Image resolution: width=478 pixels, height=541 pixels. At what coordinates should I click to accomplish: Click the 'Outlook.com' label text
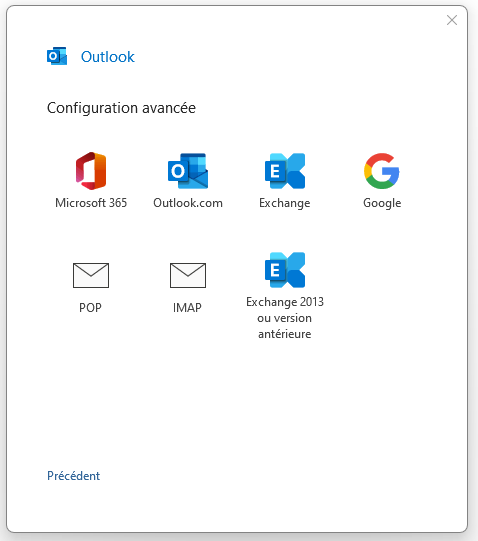pos(188,203)
